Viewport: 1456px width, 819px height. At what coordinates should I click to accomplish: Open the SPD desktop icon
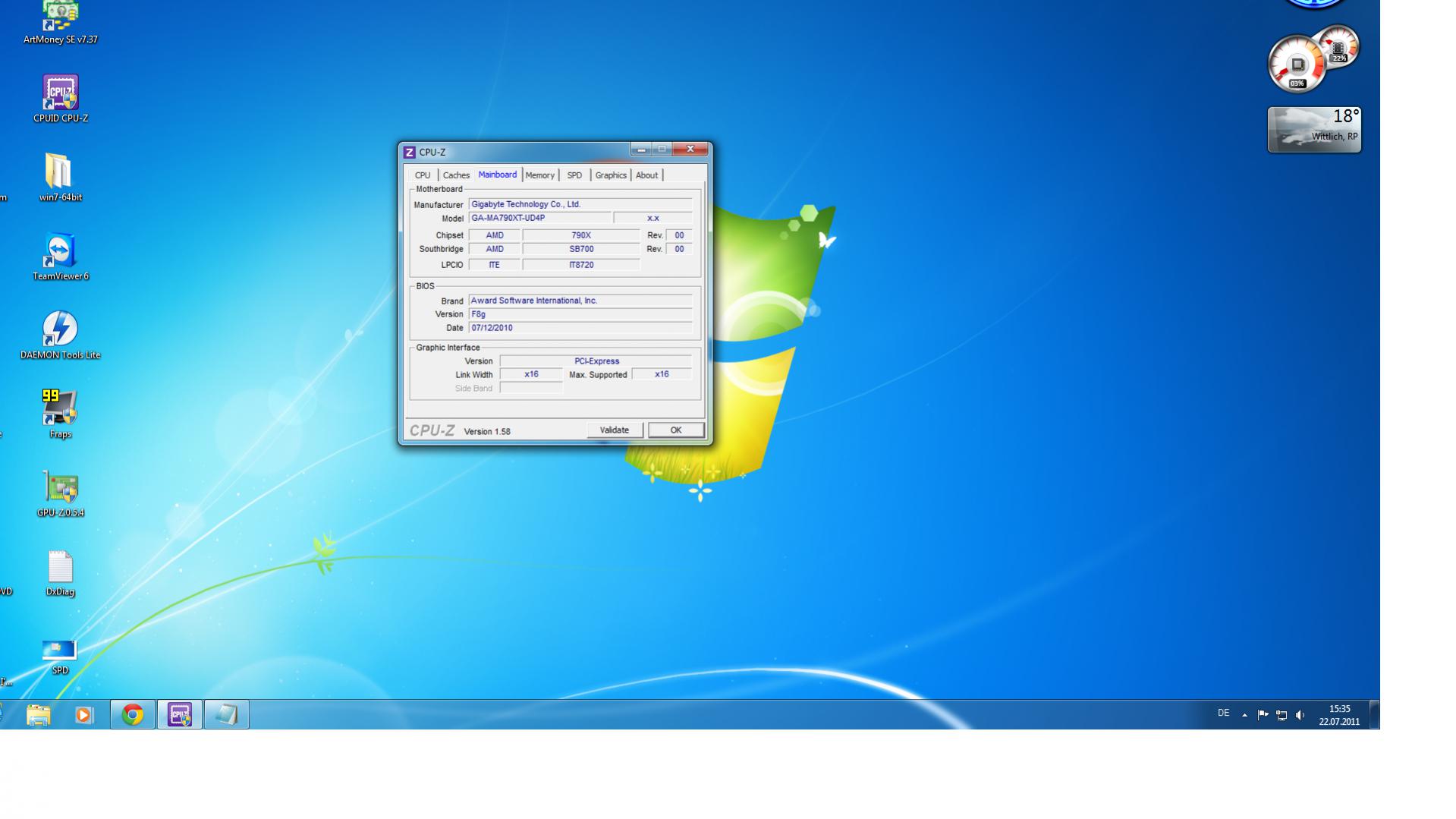point(60,657)
